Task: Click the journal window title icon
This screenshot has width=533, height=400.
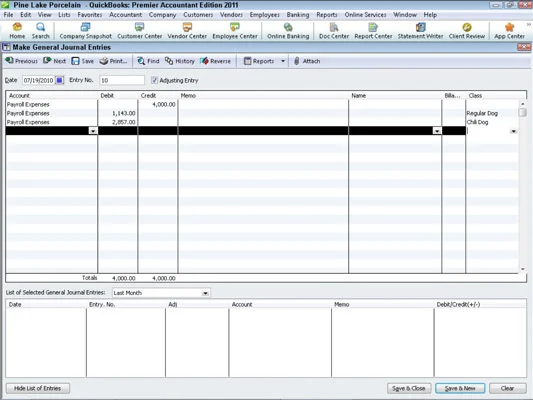Action: pos(6,47)
